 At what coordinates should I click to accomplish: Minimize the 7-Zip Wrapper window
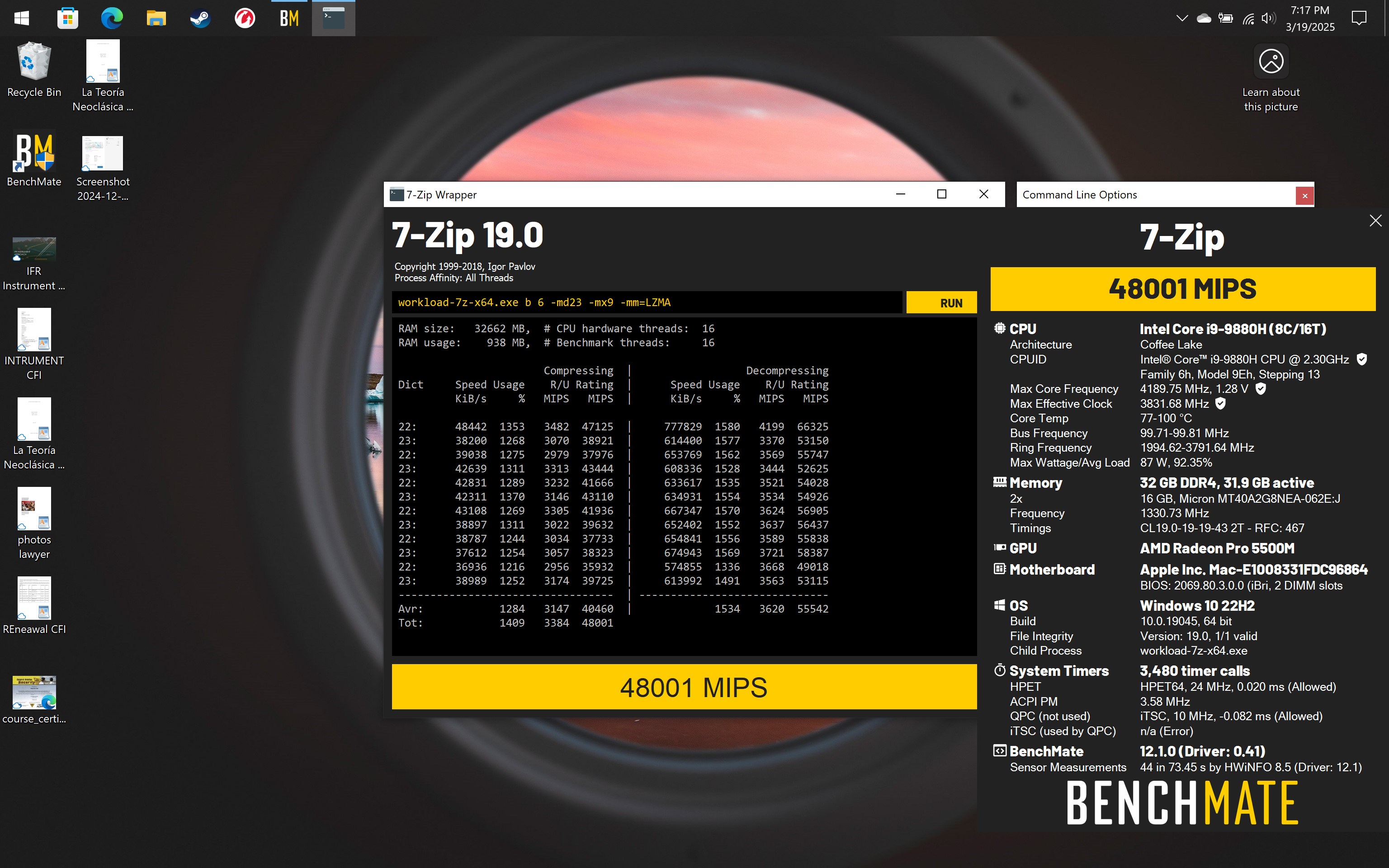point(900,194)
